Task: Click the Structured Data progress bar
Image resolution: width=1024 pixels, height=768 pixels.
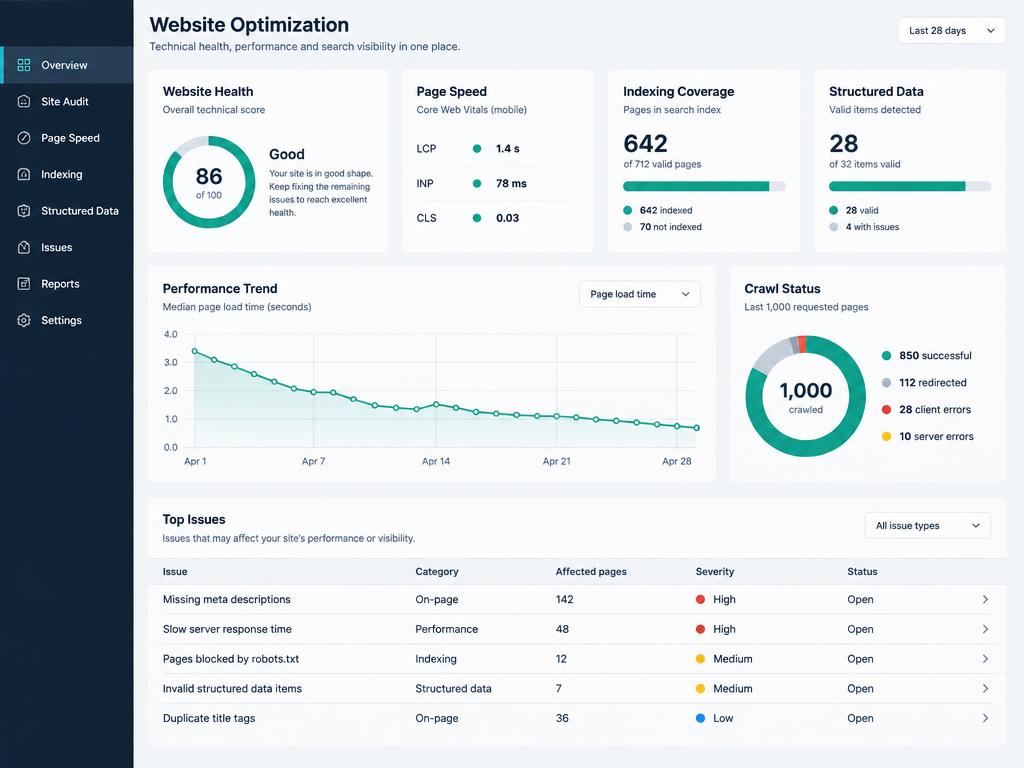Action: (x=910, y=186)
